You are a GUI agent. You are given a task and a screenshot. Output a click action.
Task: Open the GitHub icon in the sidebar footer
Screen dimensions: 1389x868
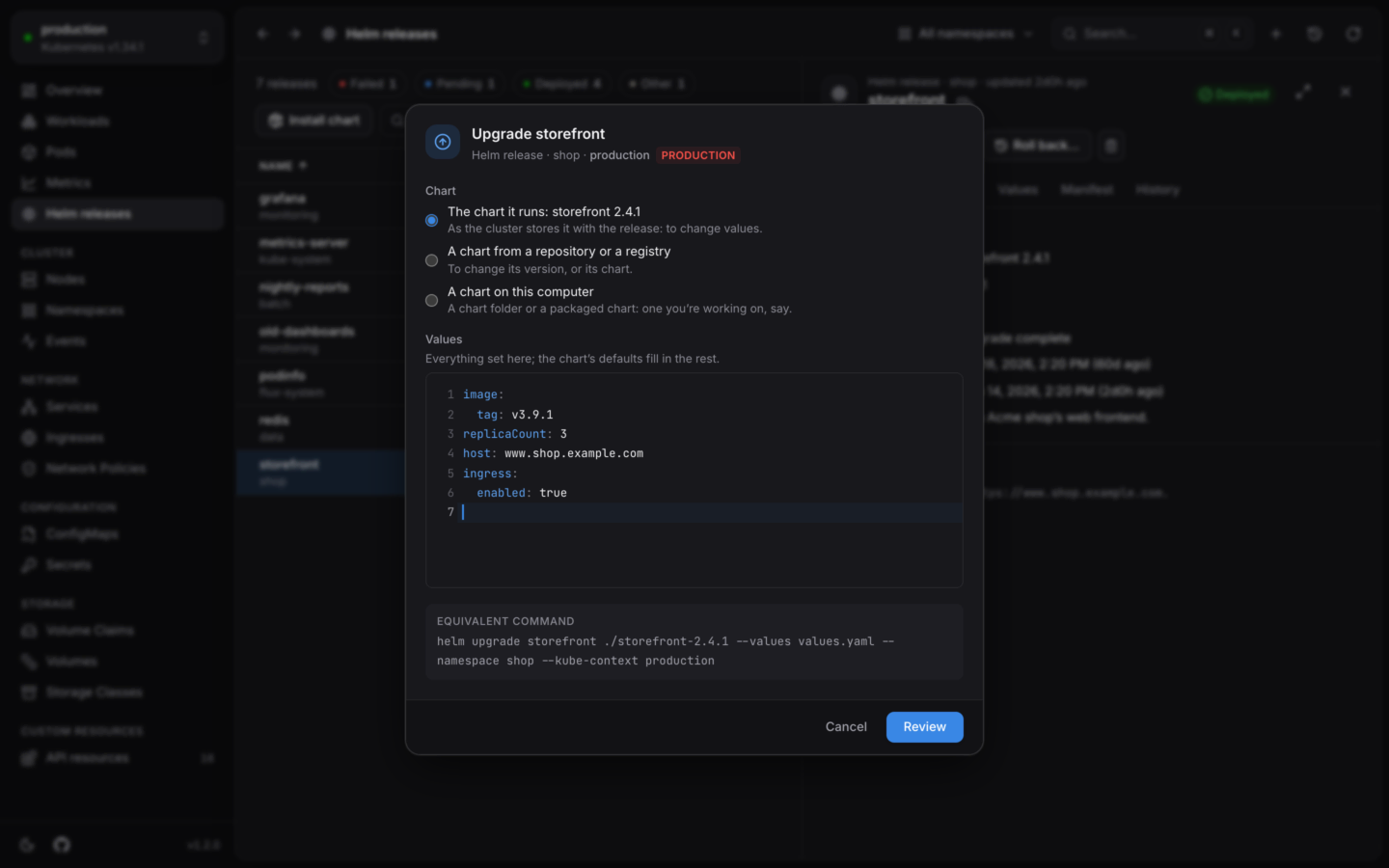point(62,845)
